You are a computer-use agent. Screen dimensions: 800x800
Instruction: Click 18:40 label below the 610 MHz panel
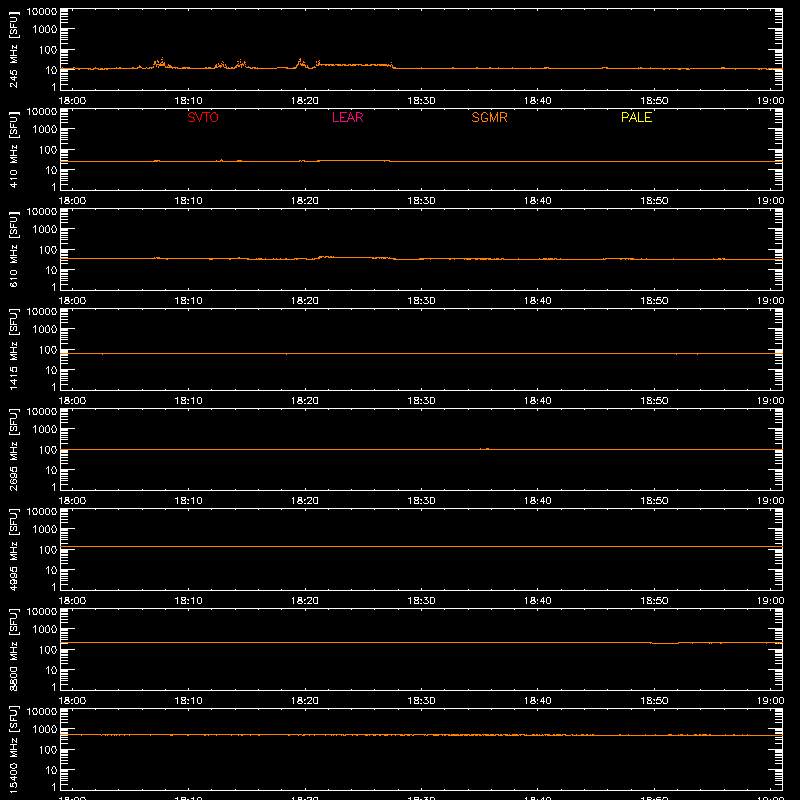[538, 301]
